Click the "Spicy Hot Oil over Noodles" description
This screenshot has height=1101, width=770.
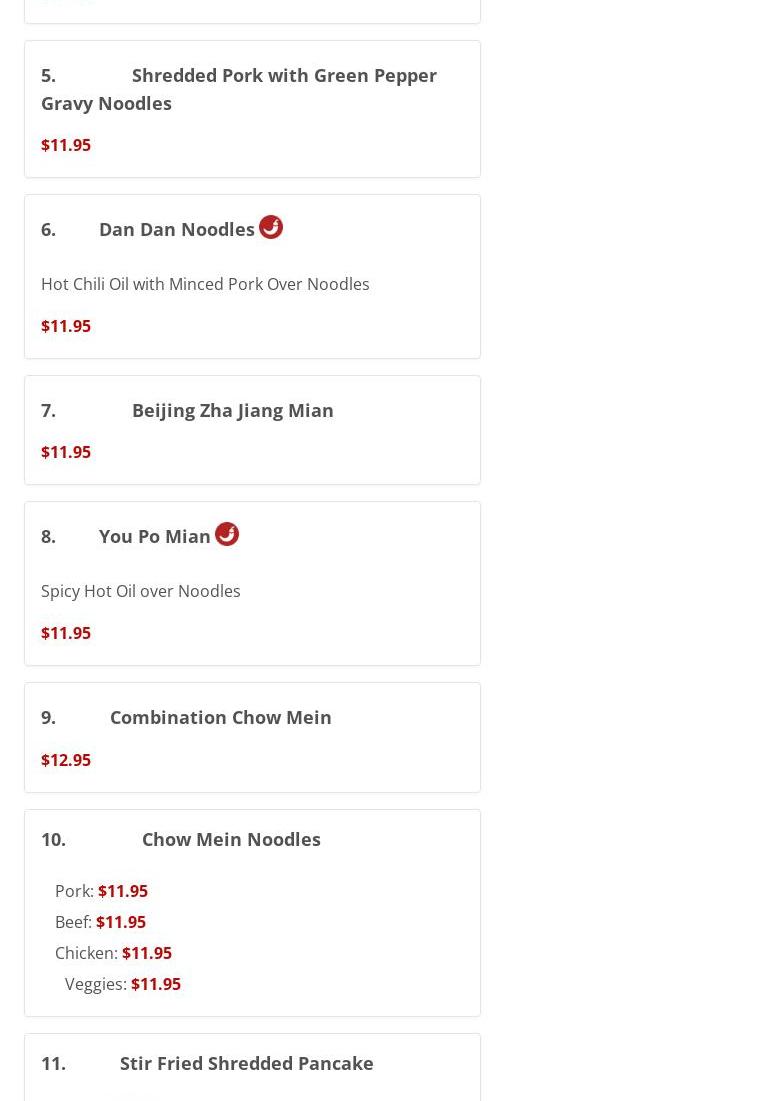click(x=141, y=591)
